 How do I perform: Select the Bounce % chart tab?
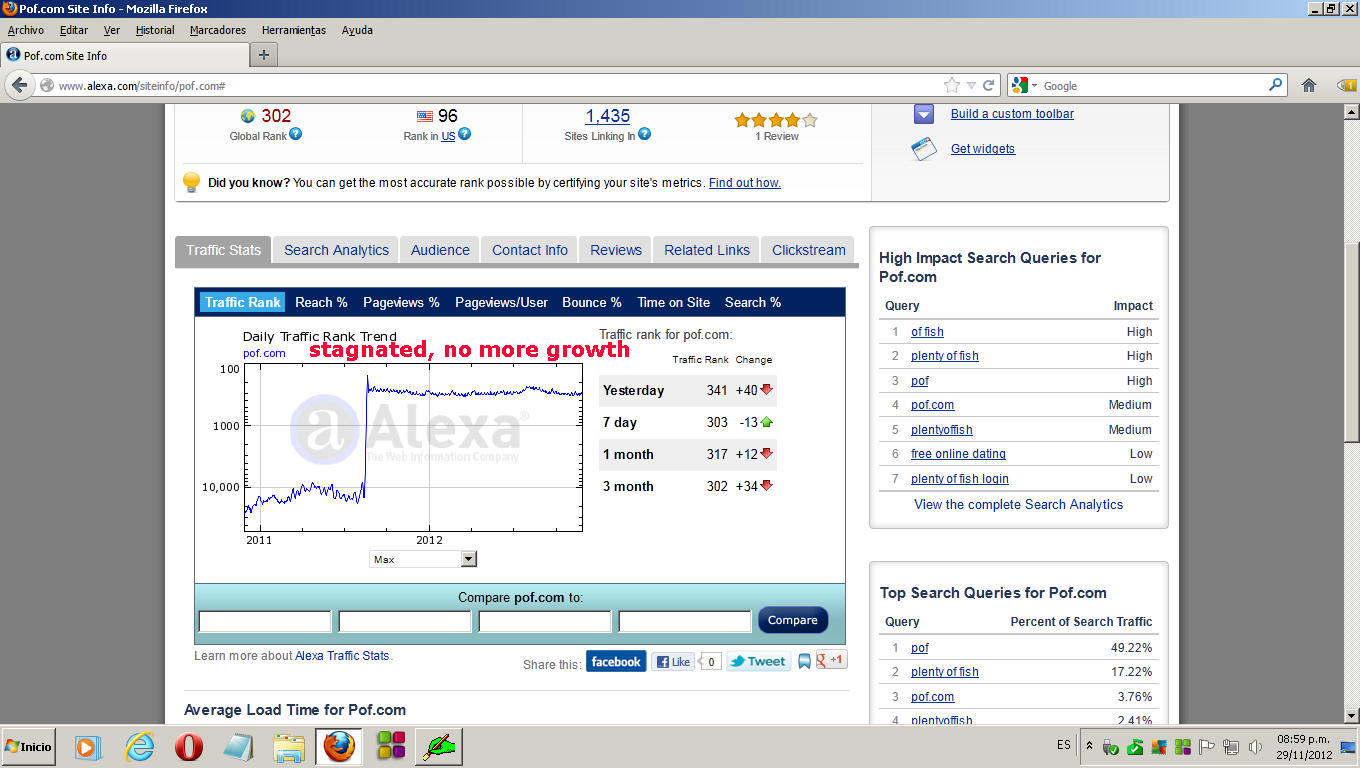point(592,302)
